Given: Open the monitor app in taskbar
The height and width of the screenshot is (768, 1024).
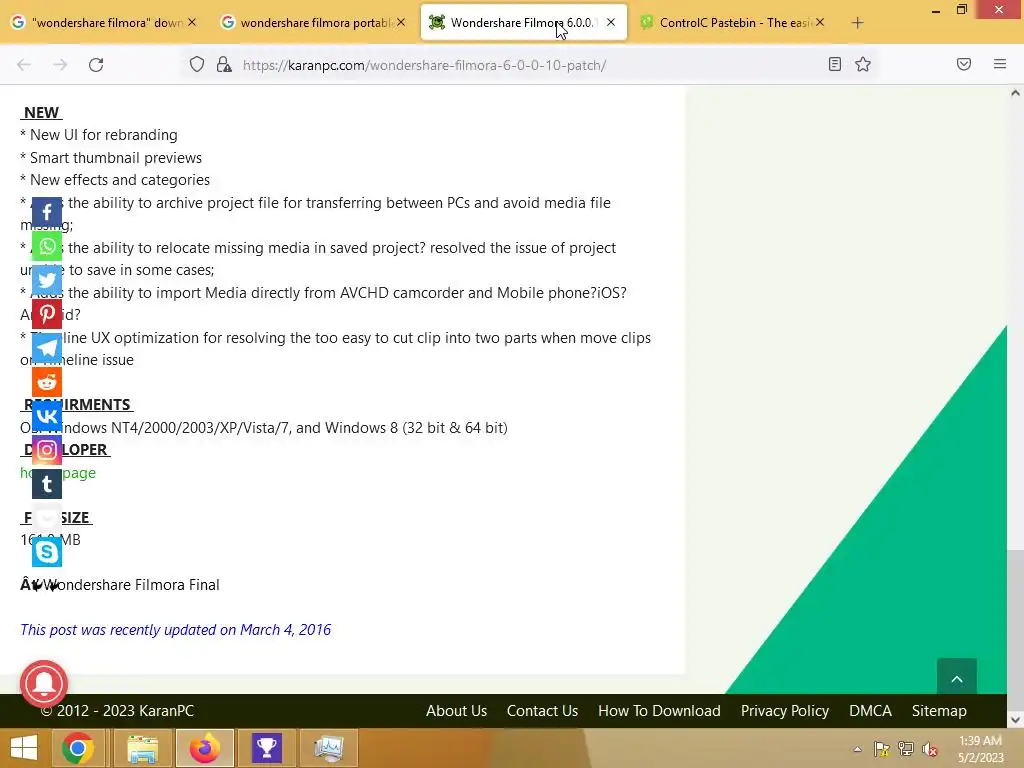Looking at the screenshot, I should click(x=329, y=748).
